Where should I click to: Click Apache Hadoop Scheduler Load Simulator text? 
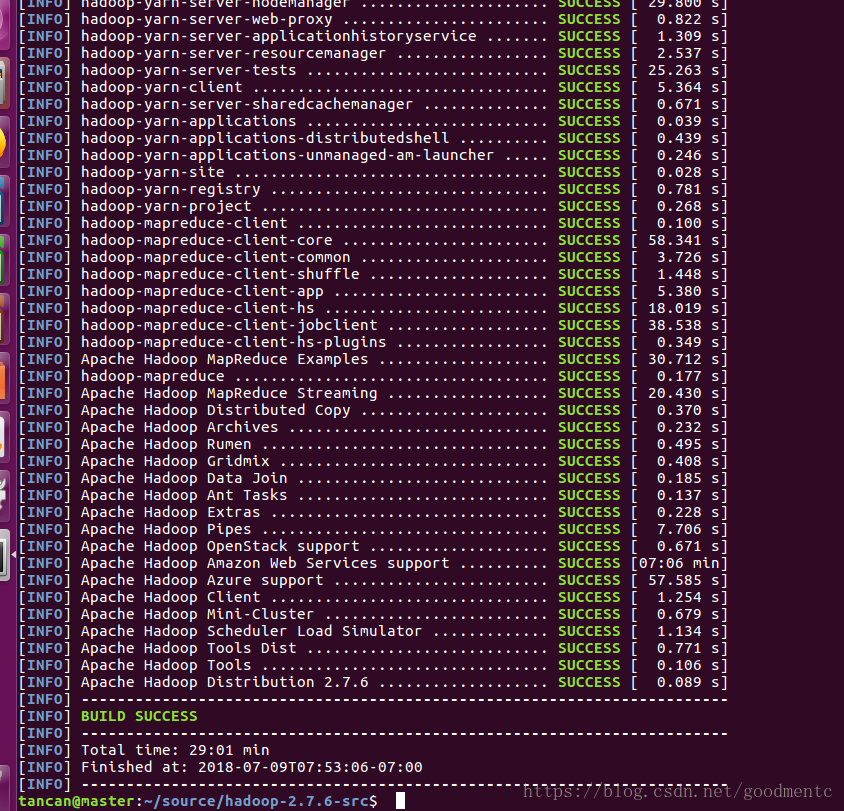(x=251, y=632)
